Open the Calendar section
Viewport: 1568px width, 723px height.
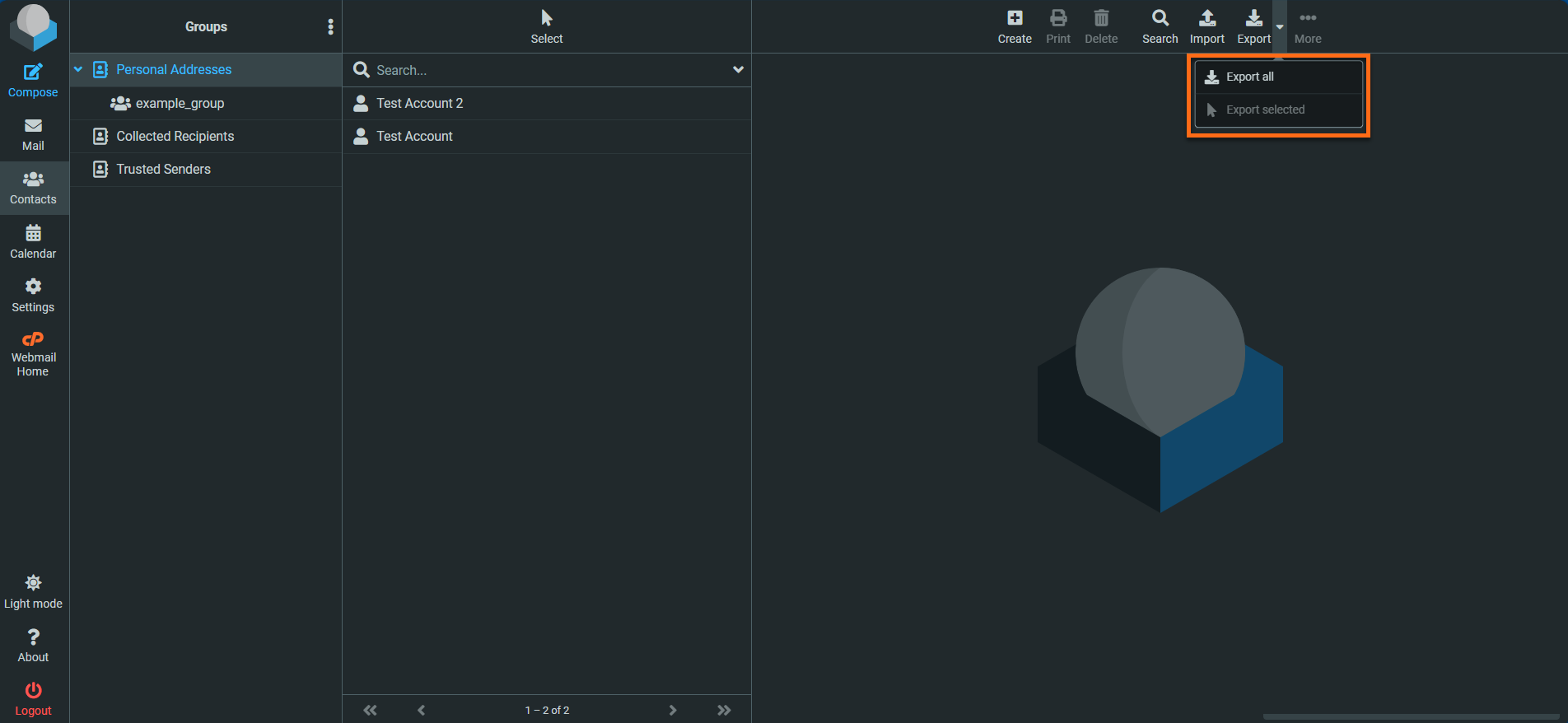(33, 242)
